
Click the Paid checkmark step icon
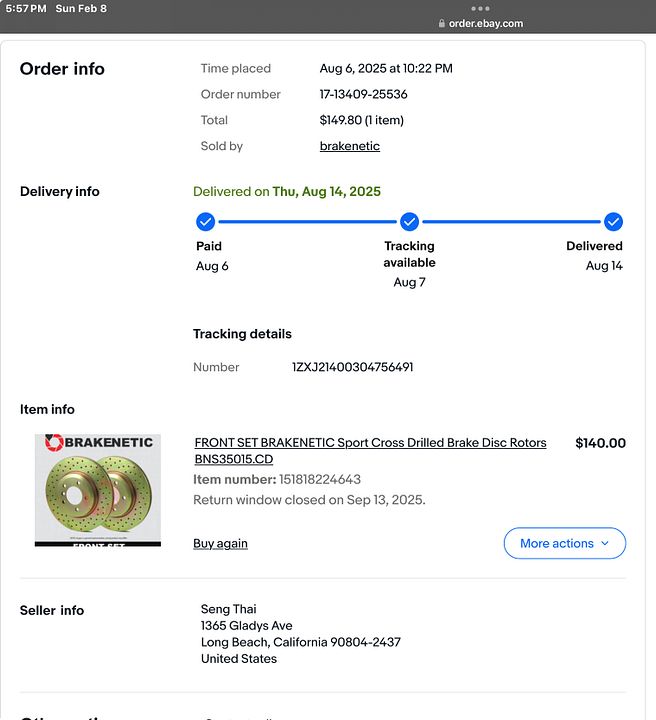click(x=205, y=222)
